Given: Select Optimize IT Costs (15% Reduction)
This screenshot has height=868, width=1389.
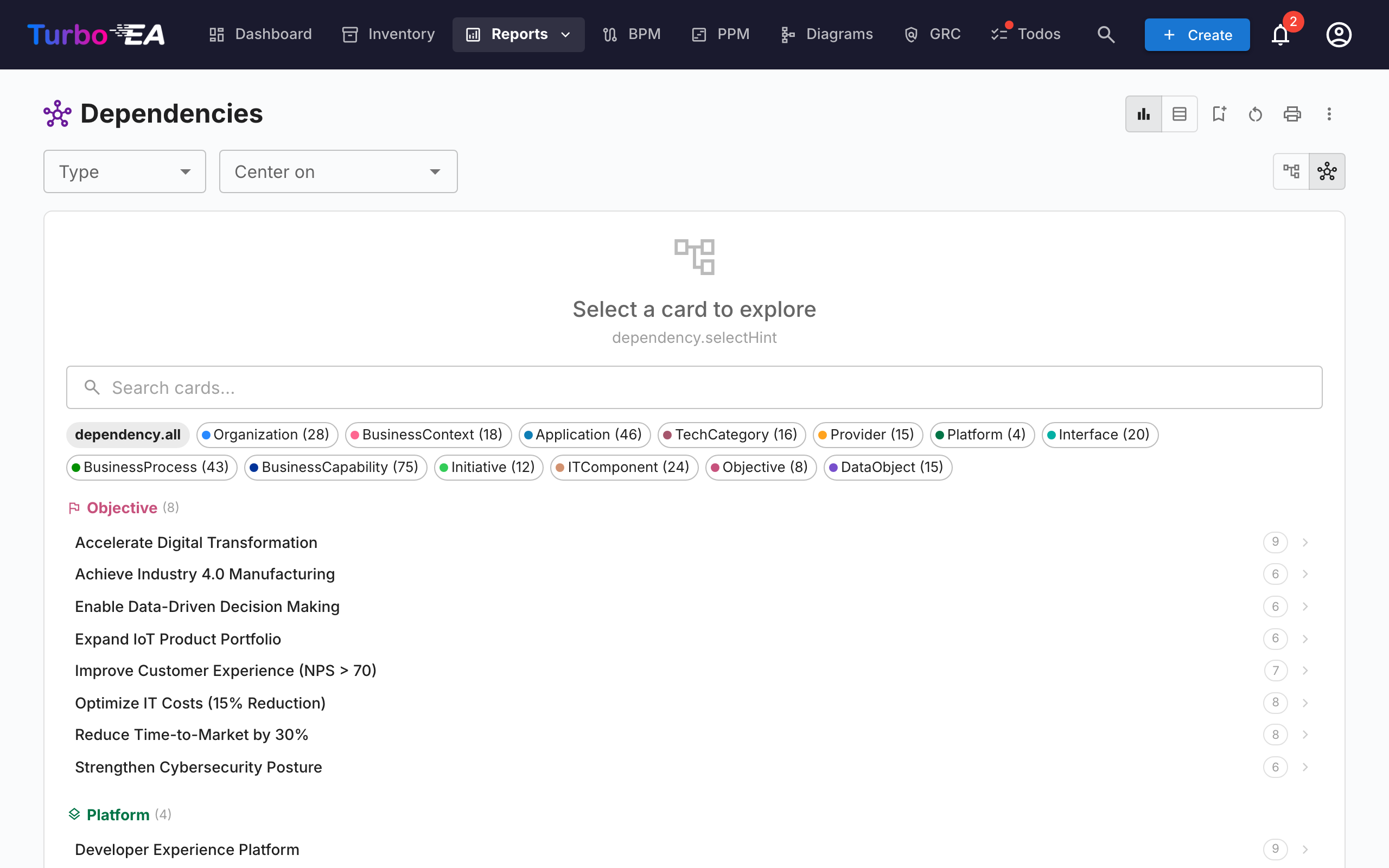Looking at the screenshot, I should [694, 703].
